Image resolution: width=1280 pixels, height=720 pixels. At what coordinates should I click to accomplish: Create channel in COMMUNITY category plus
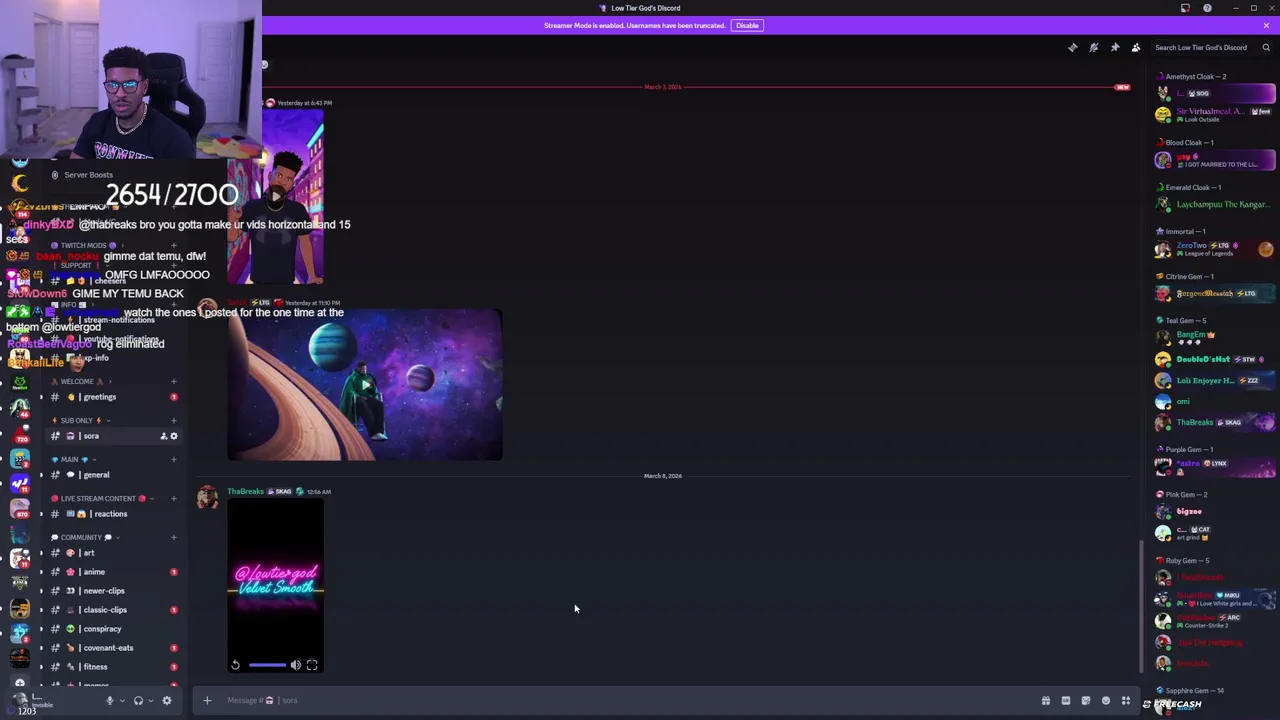click(x=173, y=537)
